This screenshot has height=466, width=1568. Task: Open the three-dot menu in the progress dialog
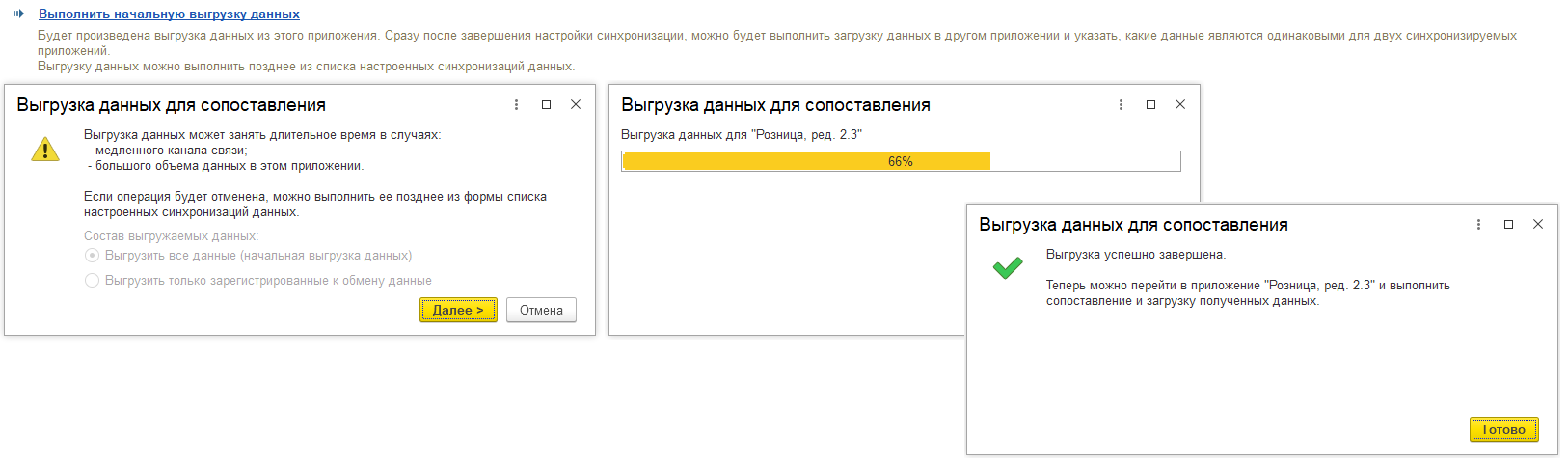(1121, 105)
